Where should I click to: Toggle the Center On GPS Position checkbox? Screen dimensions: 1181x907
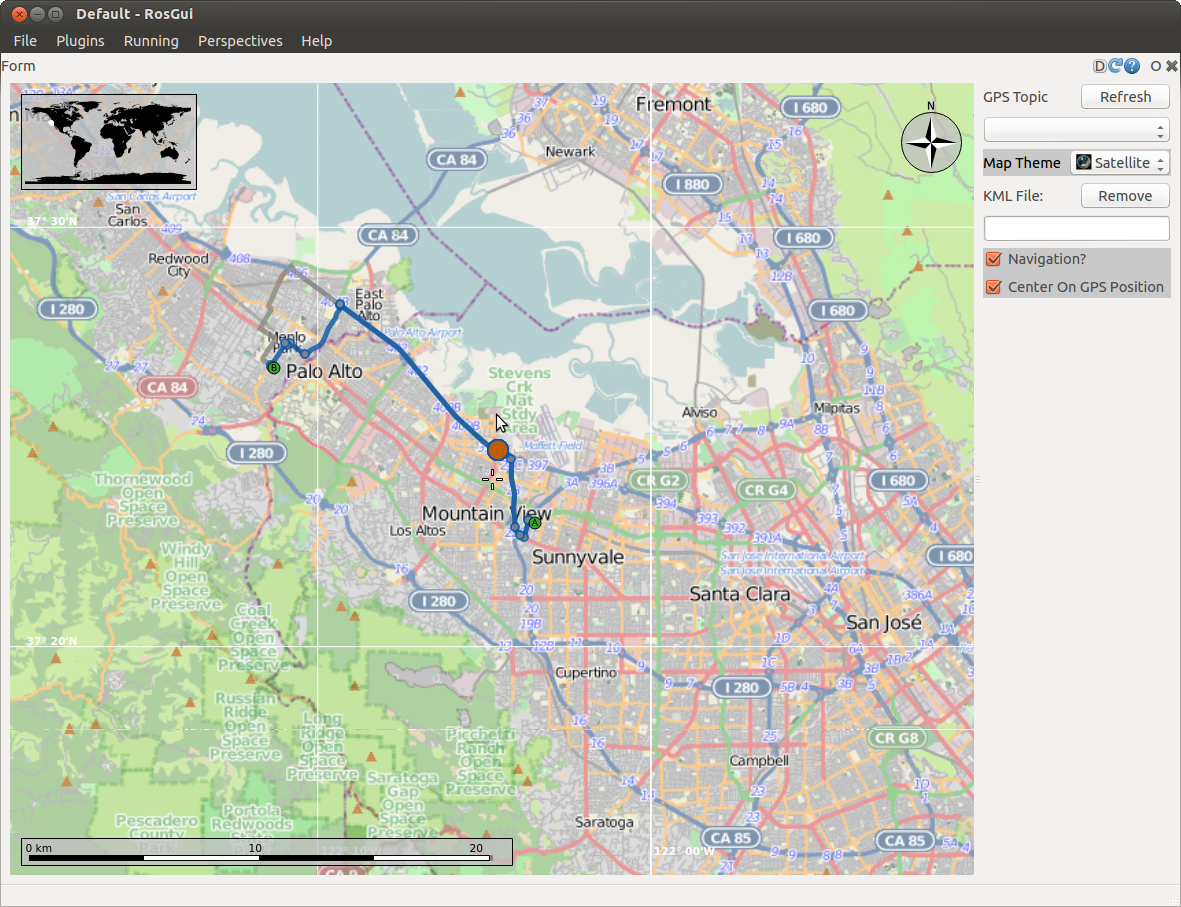[x=994, y=287]
